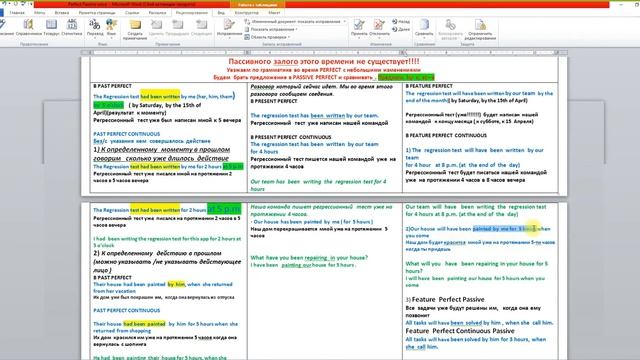Image resolution: width=640 pixels, height=360 pixels.
Task: Click 'What have you been repairing in your house?'
Action: pyautogui.click(x=309, y=258)
